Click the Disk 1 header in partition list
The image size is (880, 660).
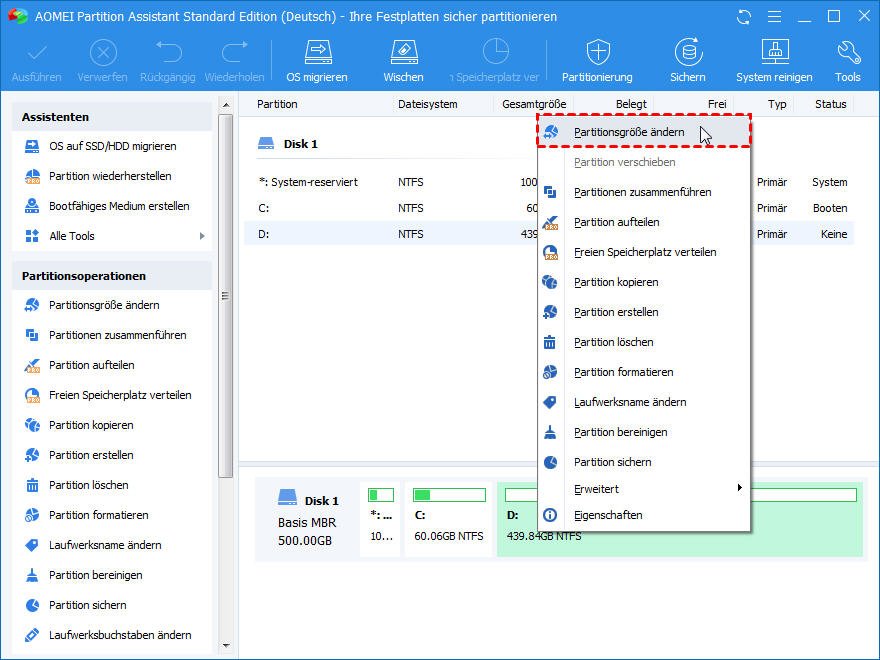pos(287,144)
